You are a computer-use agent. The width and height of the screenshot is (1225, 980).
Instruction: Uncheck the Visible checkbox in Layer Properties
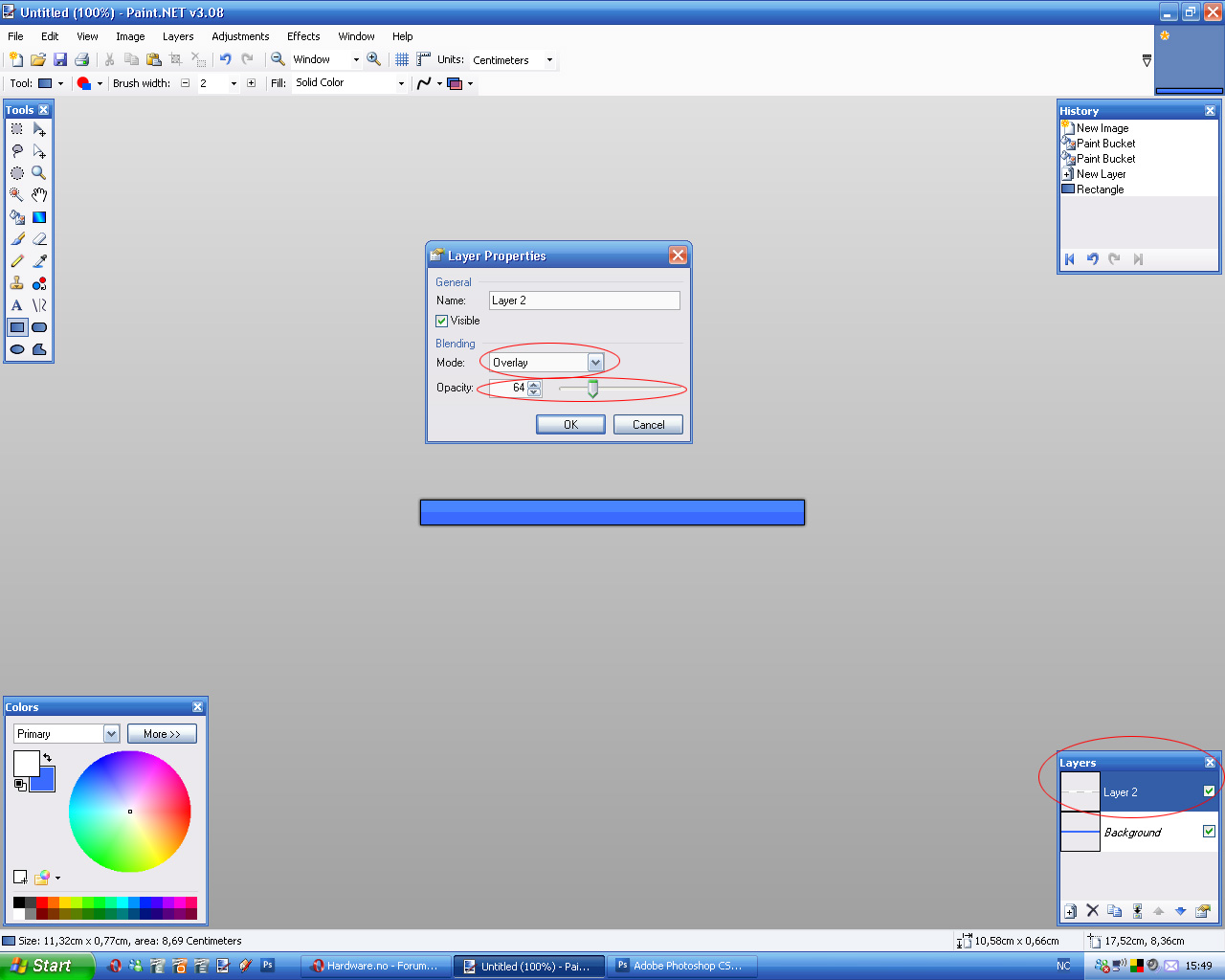[x=442, y=321]
